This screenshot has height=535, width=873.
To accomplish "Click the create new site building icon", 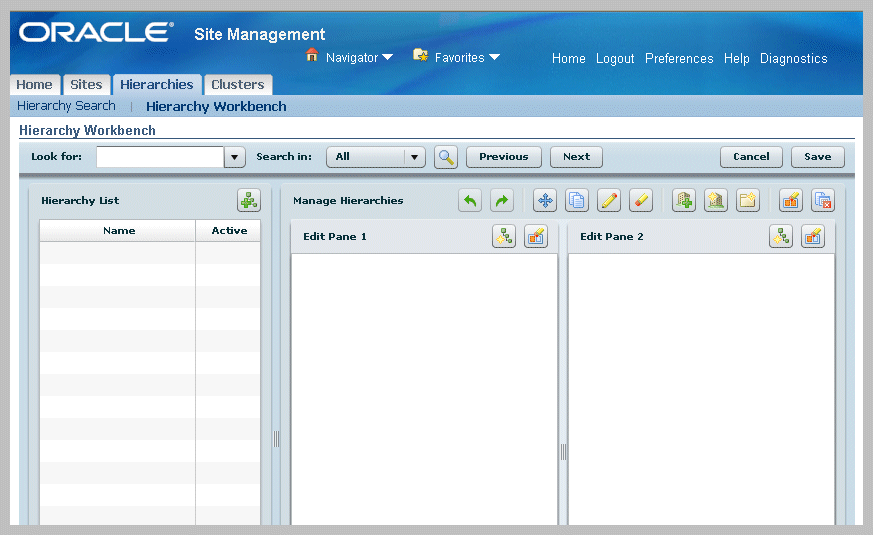I will [715, 200].
